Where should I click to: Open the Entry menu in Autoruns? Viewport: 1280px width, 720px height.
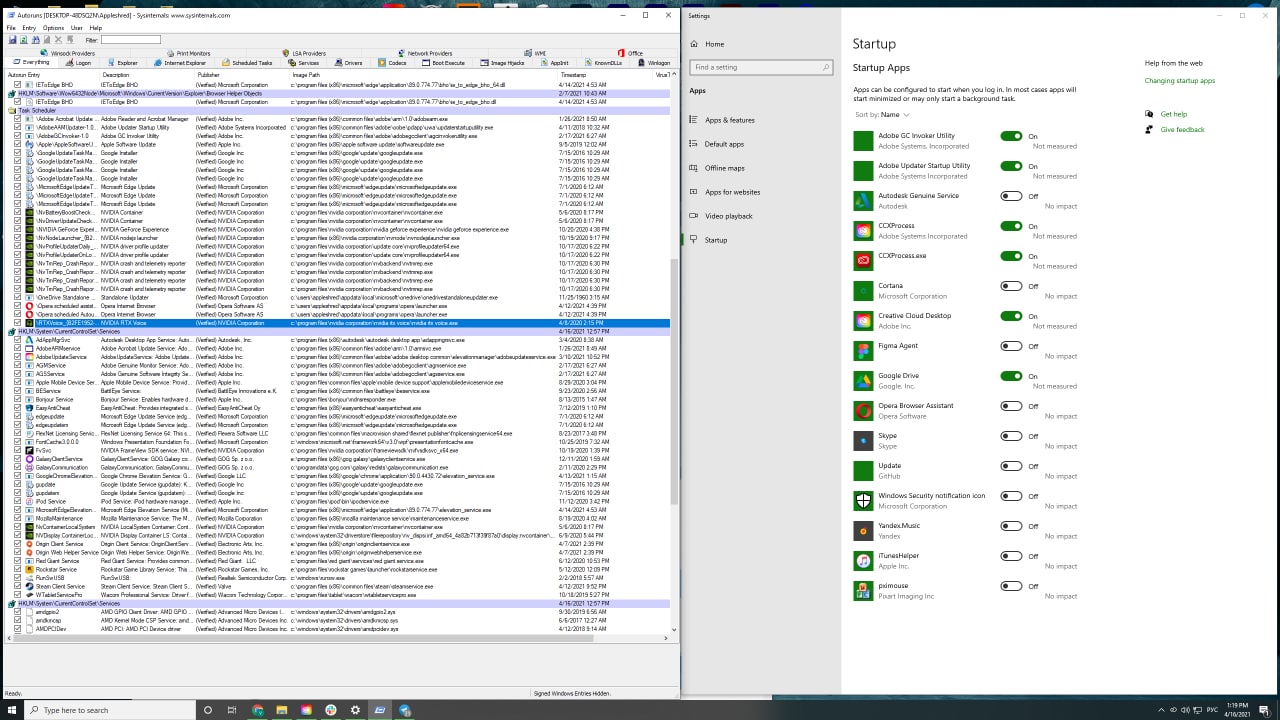coord(30,28)
